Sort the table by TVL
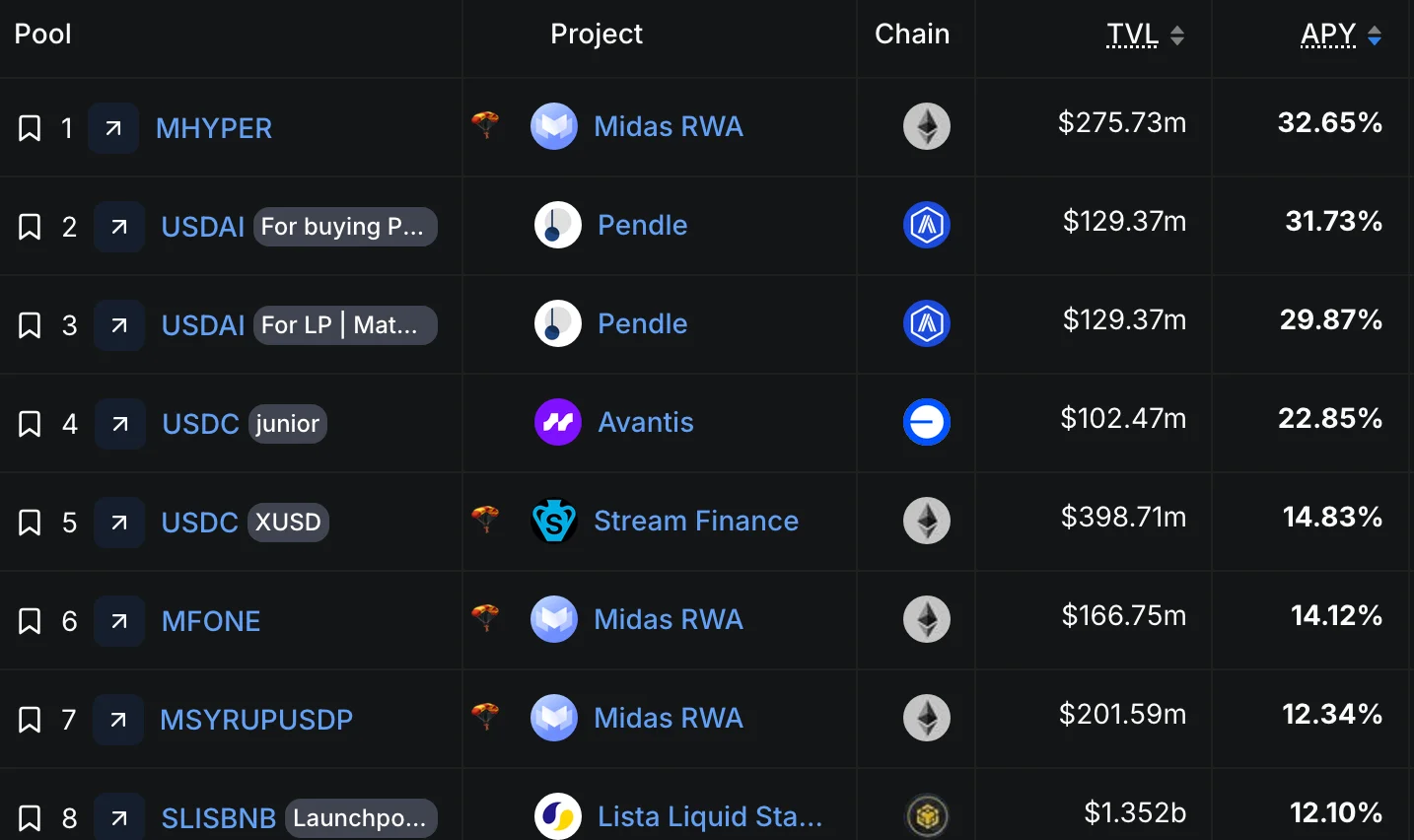The image size is (1414, 840). click(x=1145, y=35)
